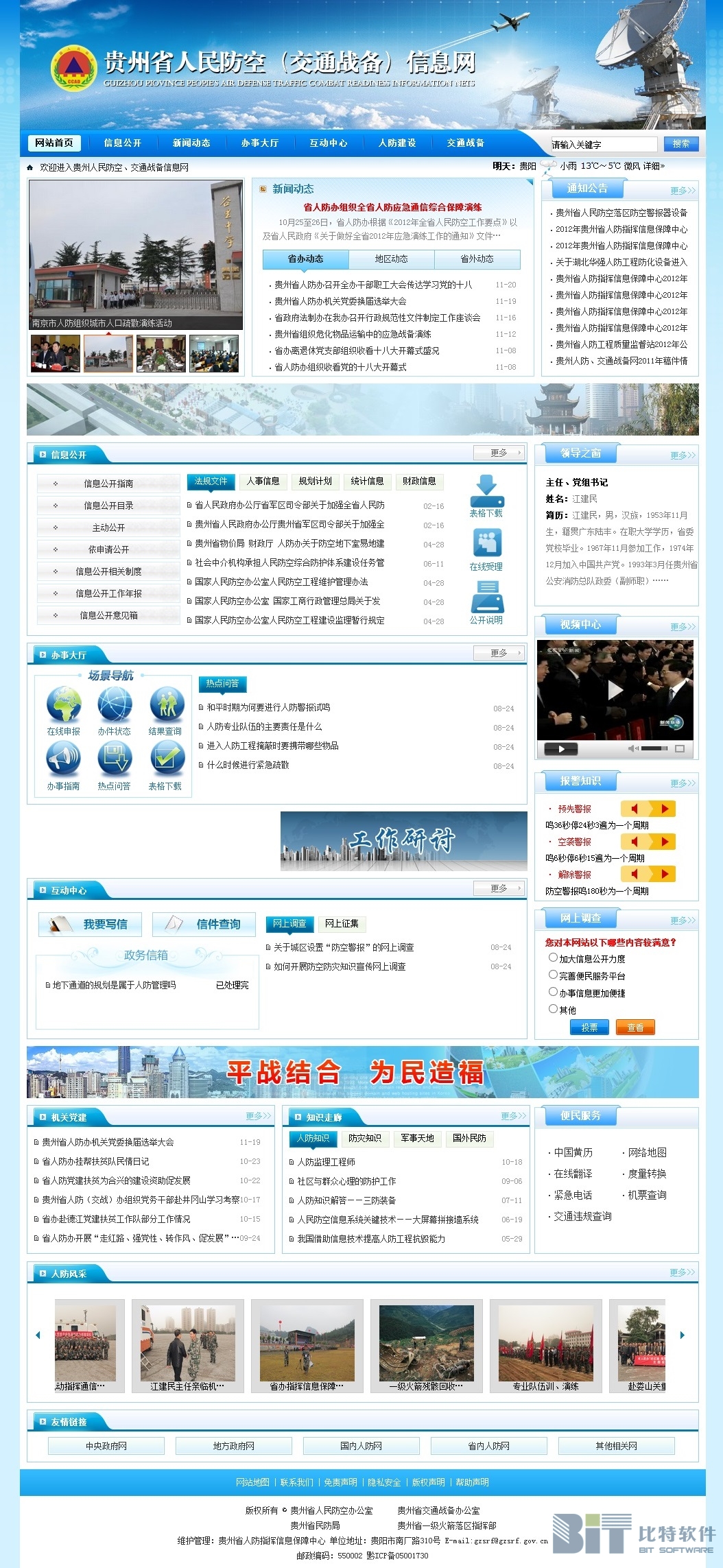Click the 在线申报 globe icon
This screenshot has width=723, height=1568.
pos(64,705)
